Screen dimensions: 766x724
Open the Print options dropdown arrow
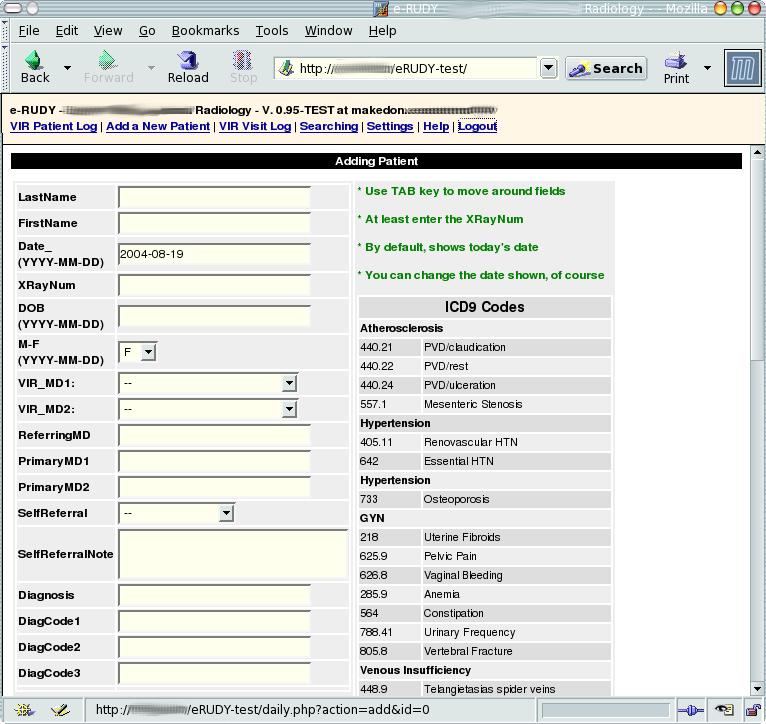(707, 67)
